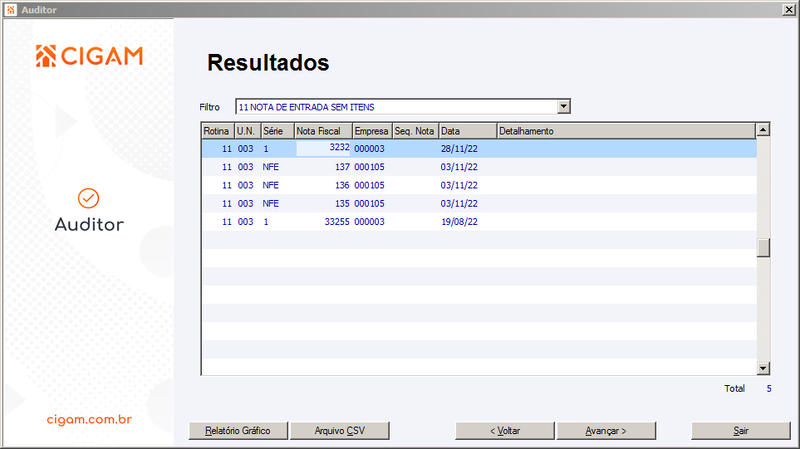
Task: Sort by the Série column header
Action: (278, 131)
